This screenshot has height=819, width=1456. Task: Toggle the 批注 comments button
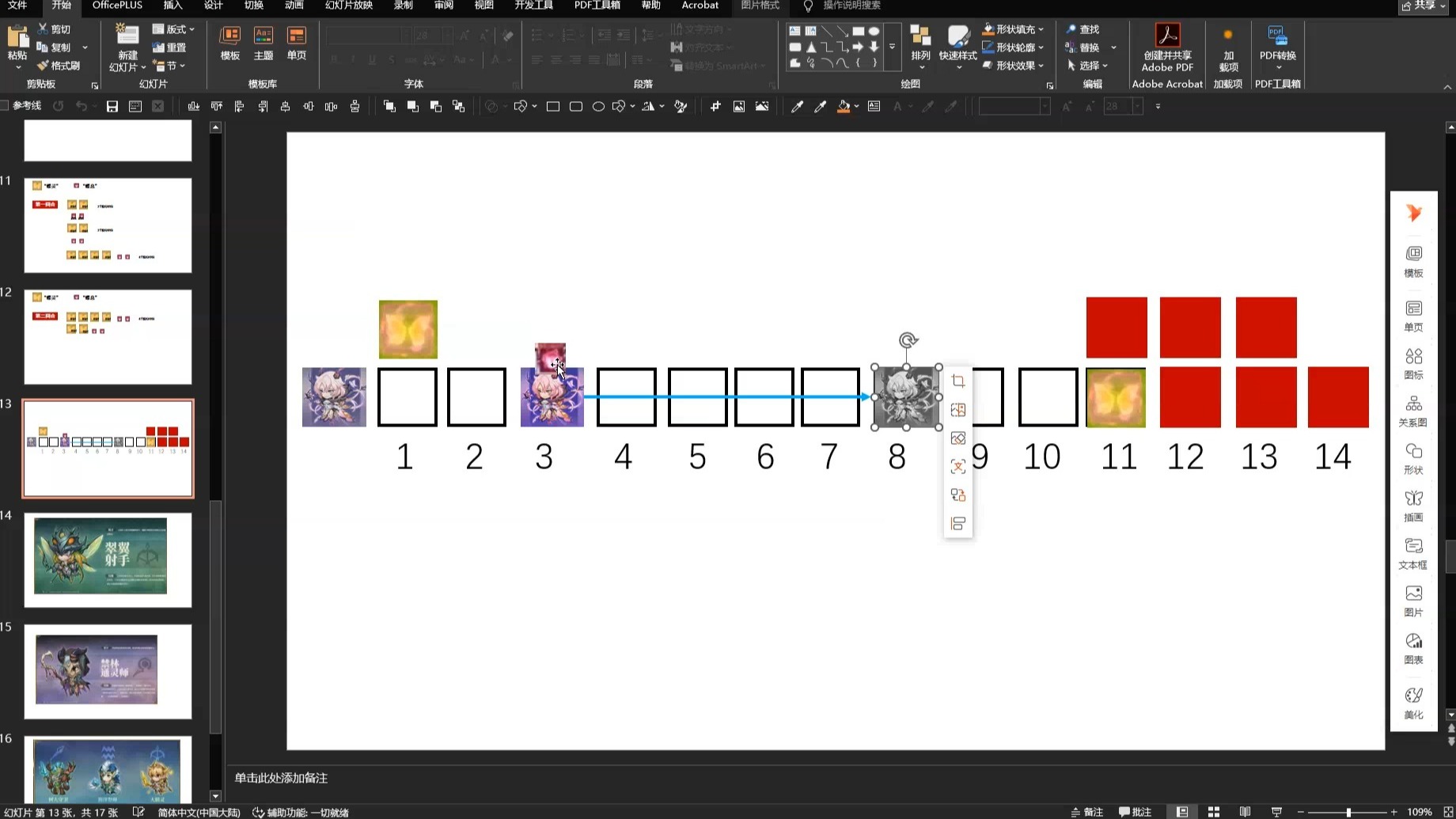(1135, 812)
